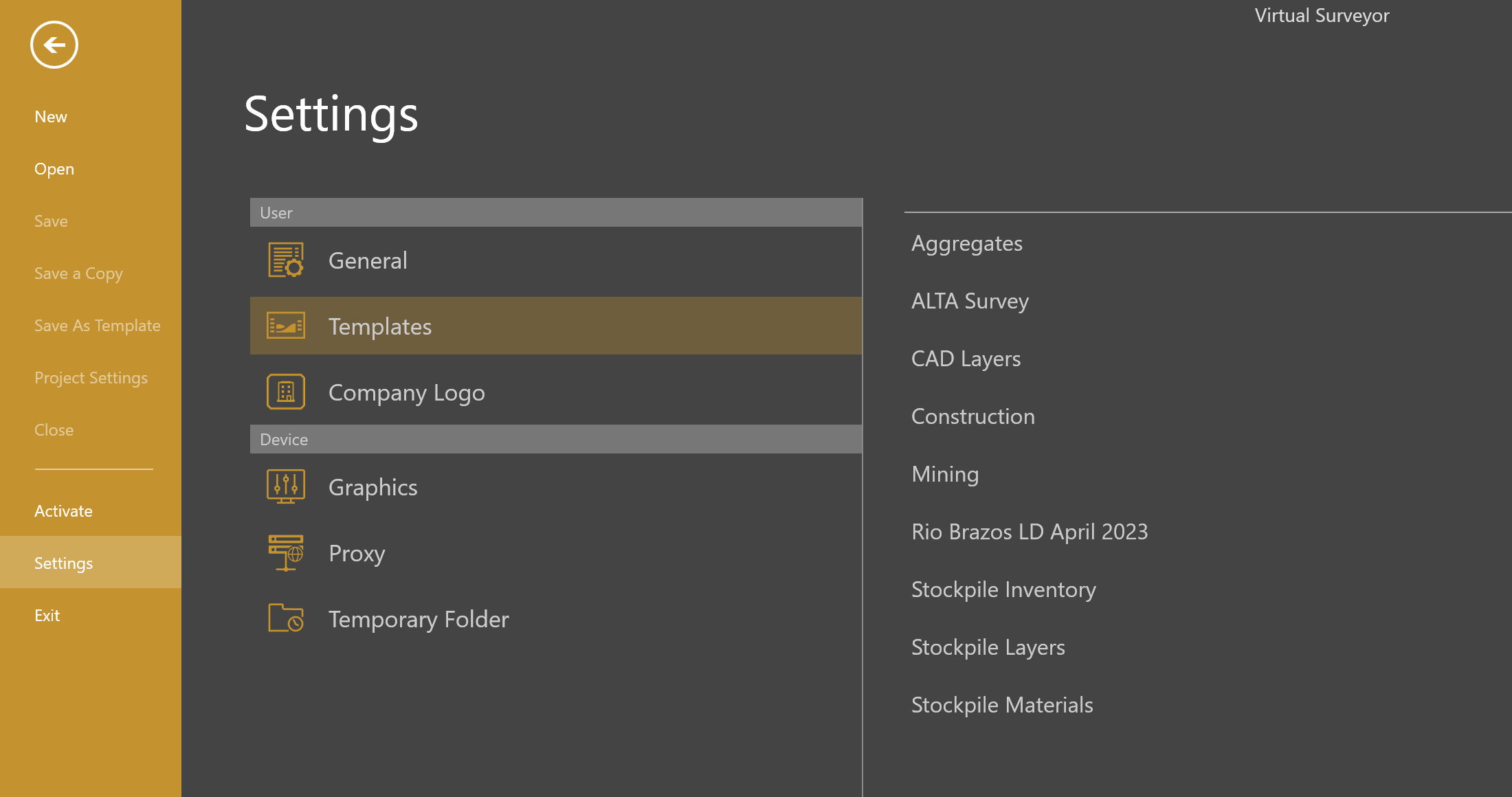1512x797 pixels.
Task: Switch to Company Logo settings
Action: (x=406, y=392)
